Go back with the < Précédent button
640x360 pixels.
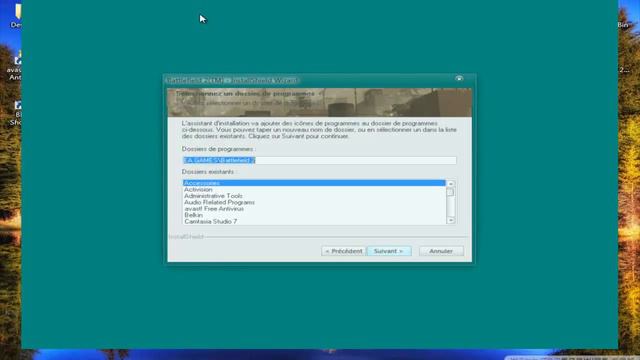(344, 251)
